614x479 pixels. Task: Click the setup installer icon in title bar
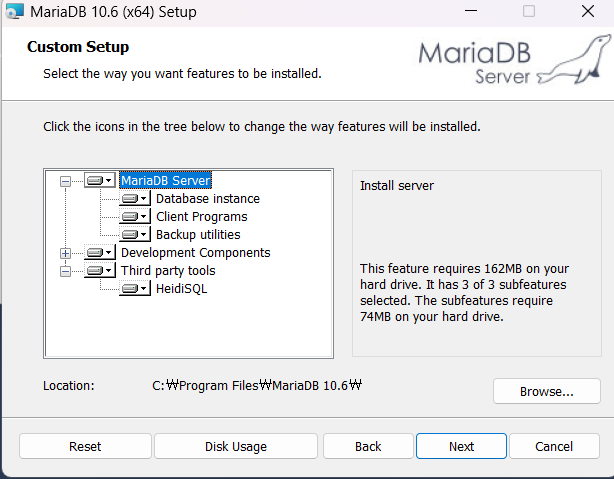[x=14, y=11]
